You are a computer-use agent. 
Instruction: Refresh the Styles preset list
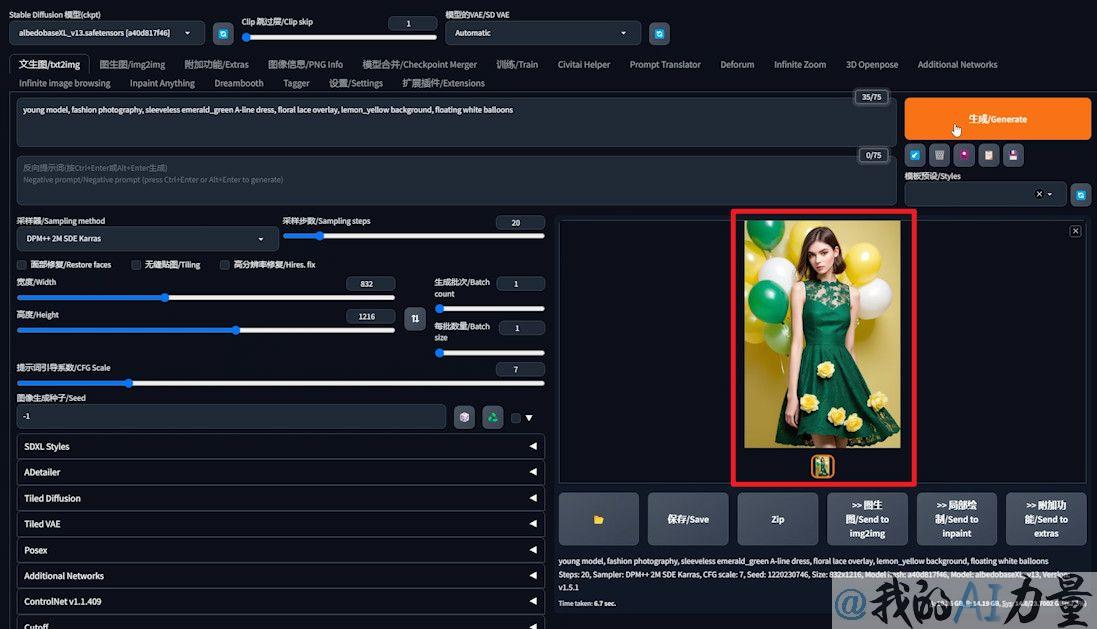[1081, 195]
